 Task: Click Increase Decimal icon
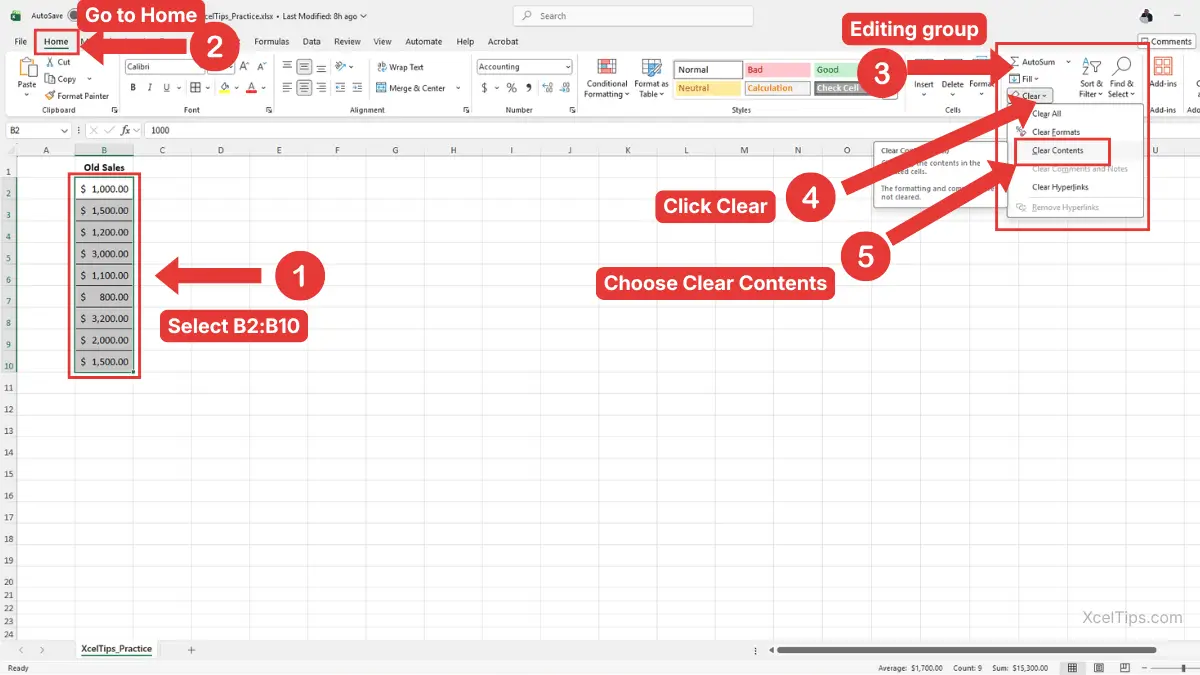coord(546,88)
